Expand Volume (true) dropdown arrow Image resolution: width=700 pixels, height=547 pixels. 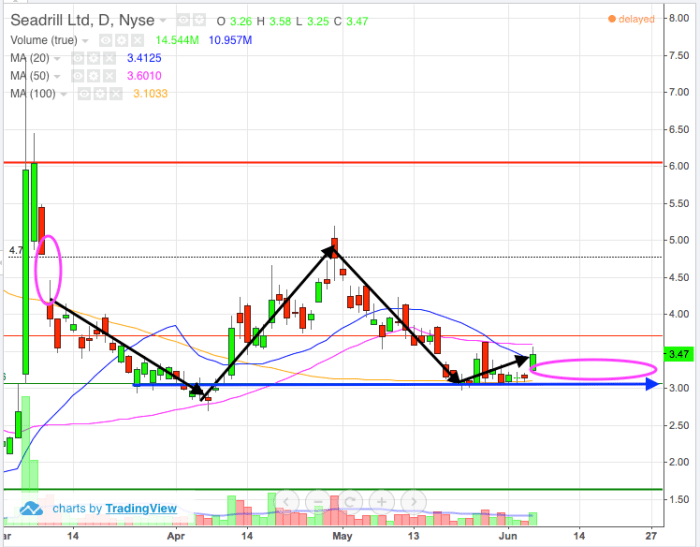click(85, 41)
